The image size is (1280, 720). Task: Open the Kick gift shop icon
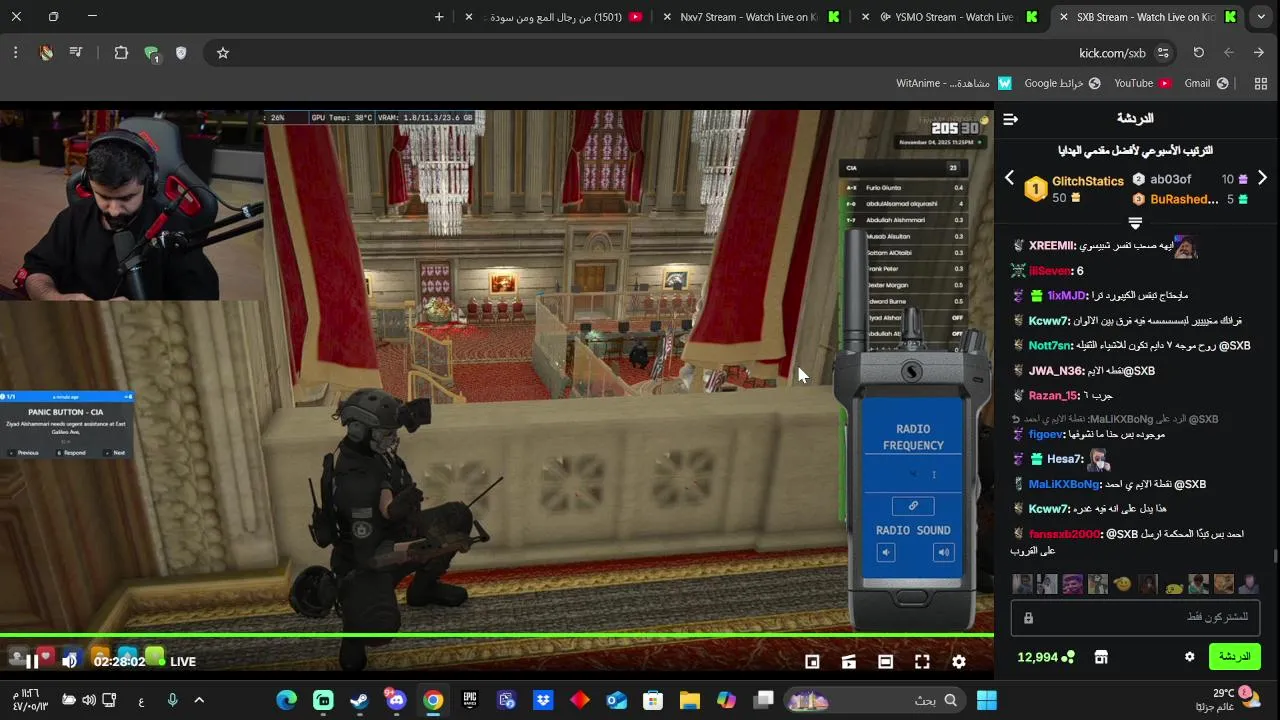pos(1101,657)
